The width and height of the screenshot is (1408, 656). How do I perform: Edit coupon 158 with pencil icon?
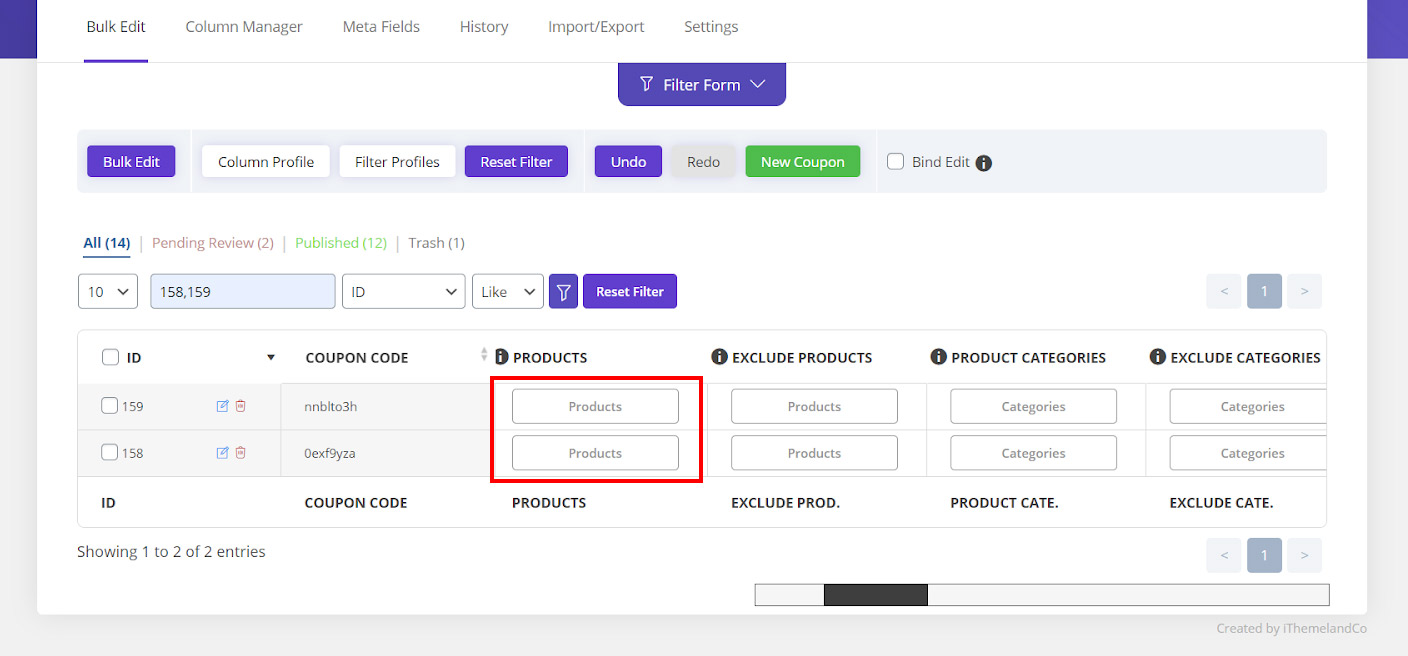tap(222, 453)
